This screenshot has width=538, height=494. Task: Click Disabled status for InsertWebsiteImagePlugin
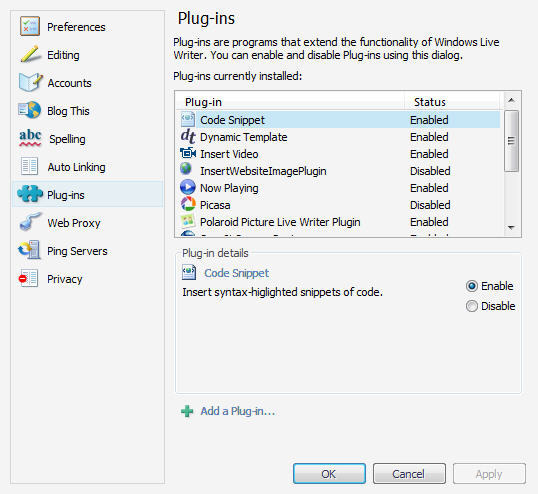click(x=430, y=171)
